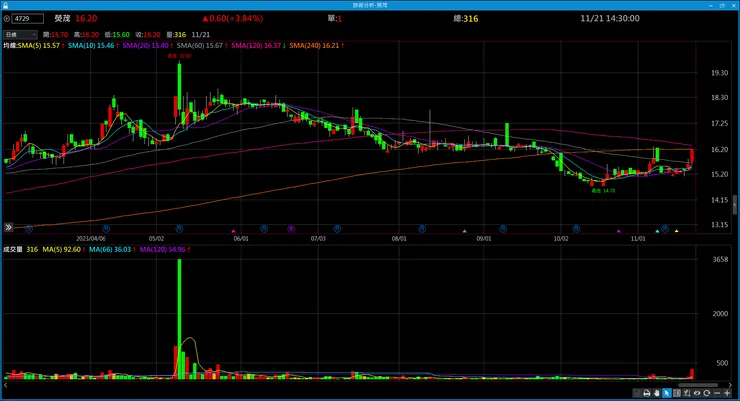Click the 成交量 volume panel label
Screen dimensions: 740x401
(13, 249)
